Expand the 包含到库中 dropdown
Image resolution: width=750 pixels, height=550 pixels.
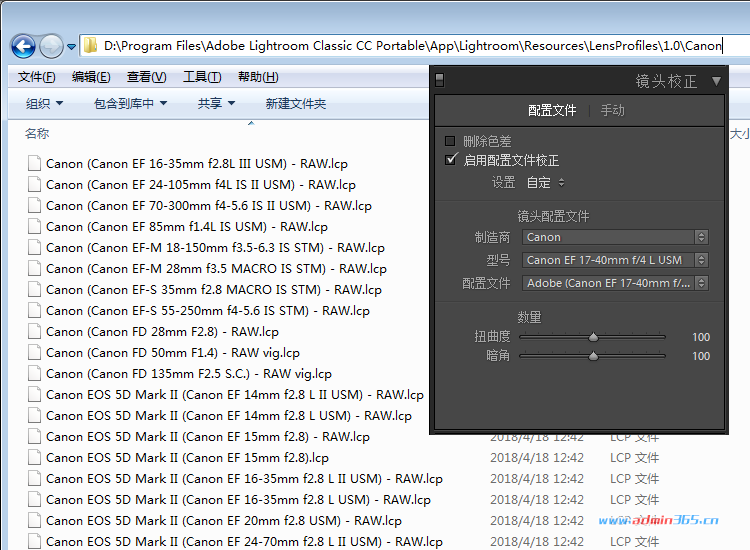click(130, 103)
